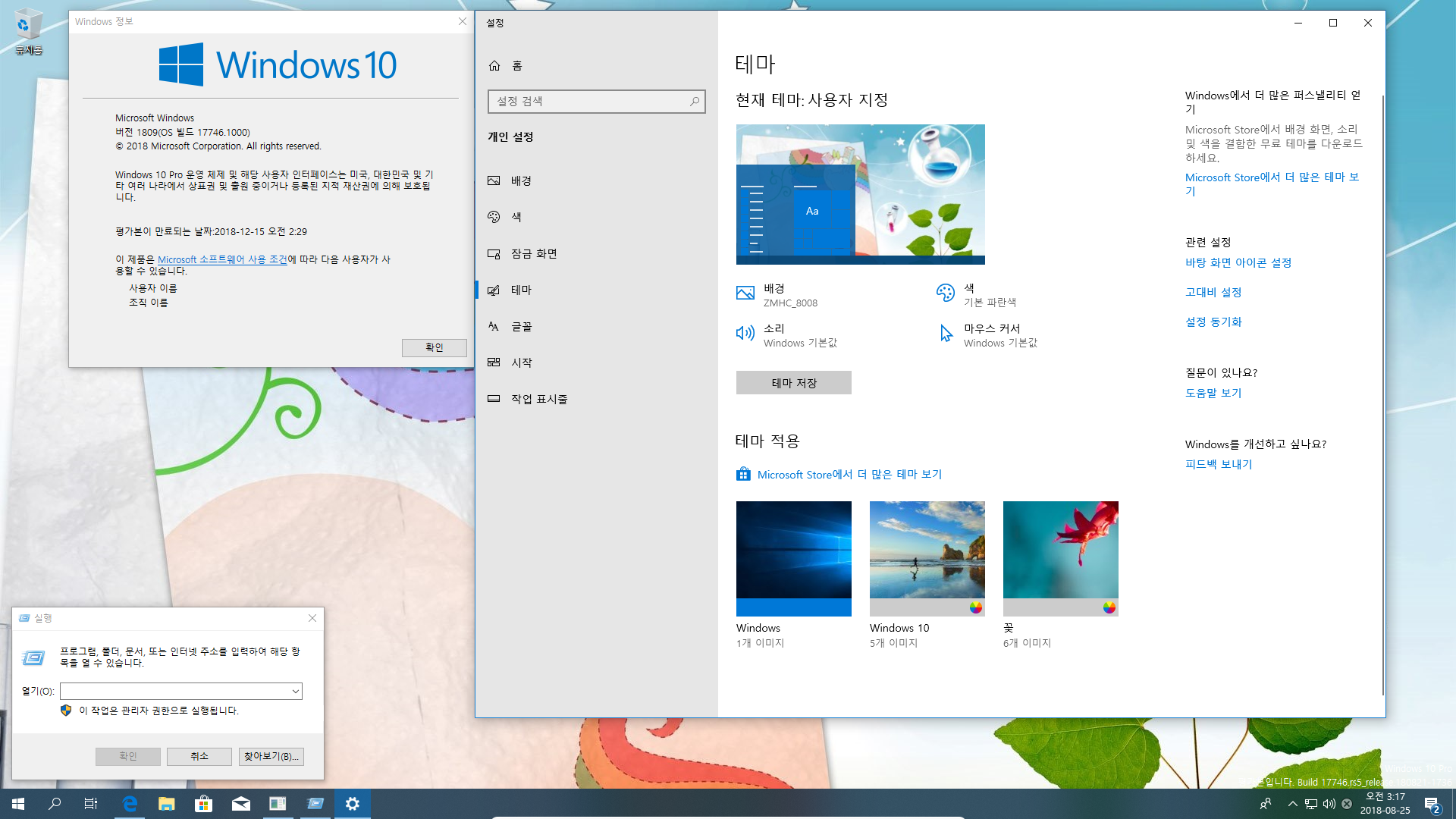The image size is (1456, 819).
Task: Close the Windows 정보 dialog
Action: point(463,21)
